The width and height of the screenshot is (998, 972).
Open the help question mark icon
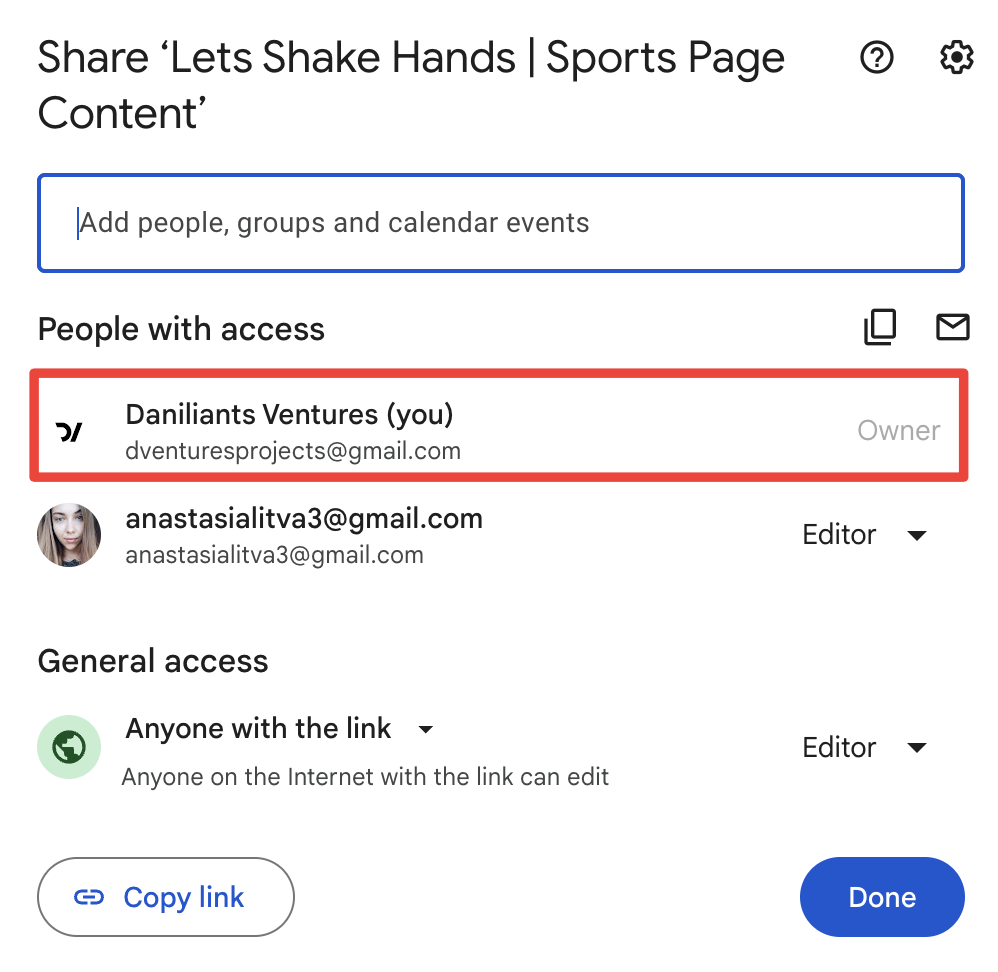tap(877, 59)
